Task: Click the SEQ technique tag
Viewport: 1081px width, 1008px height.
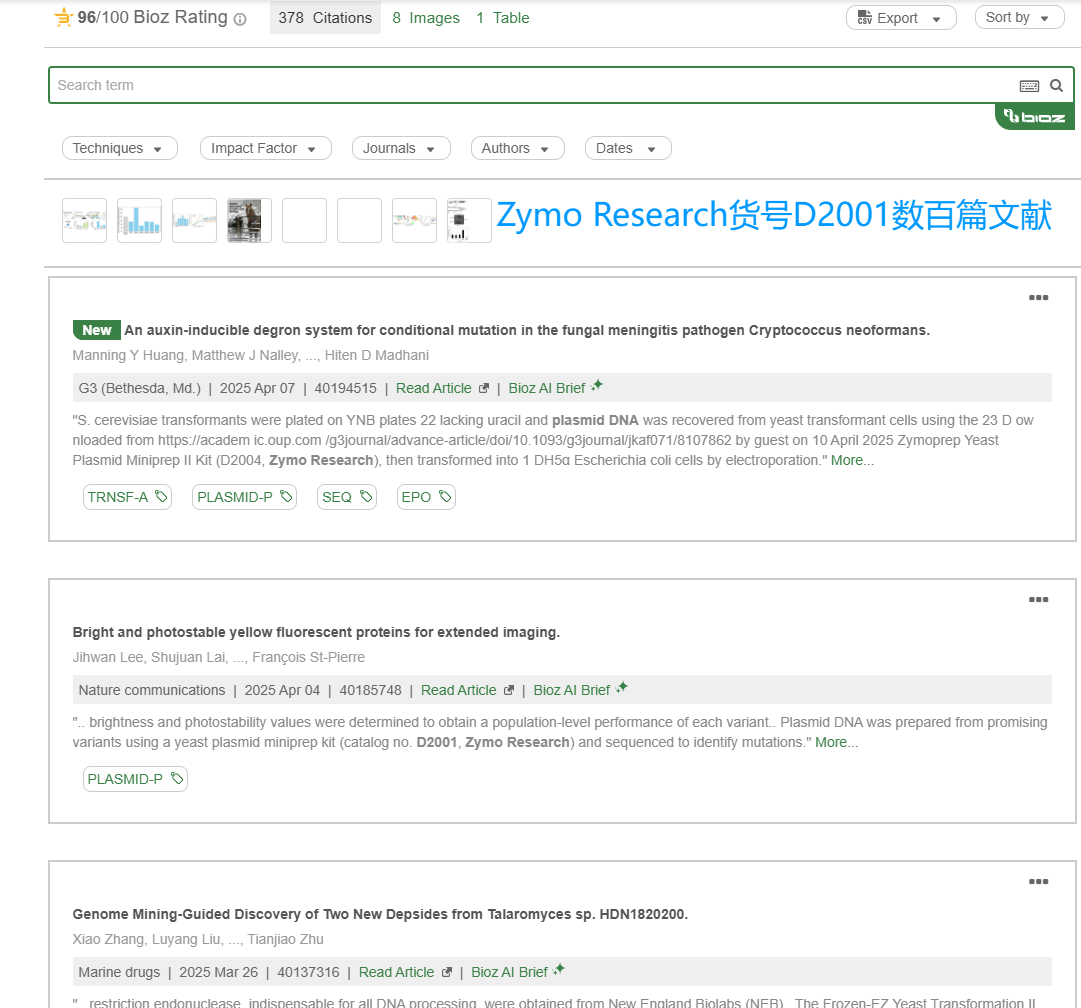Action: [347, 497]
